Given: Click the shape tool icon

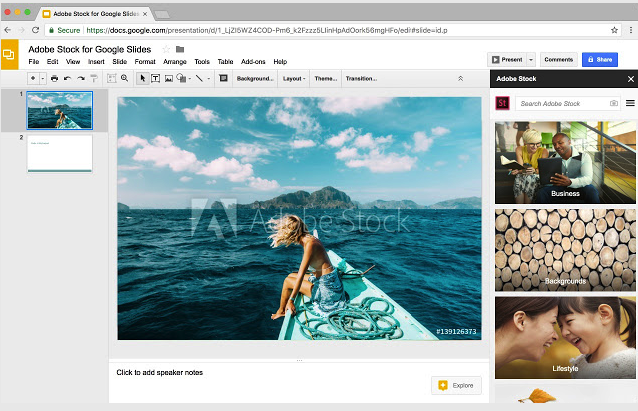Looking at the screenshot, I should (x=181, y=78).
